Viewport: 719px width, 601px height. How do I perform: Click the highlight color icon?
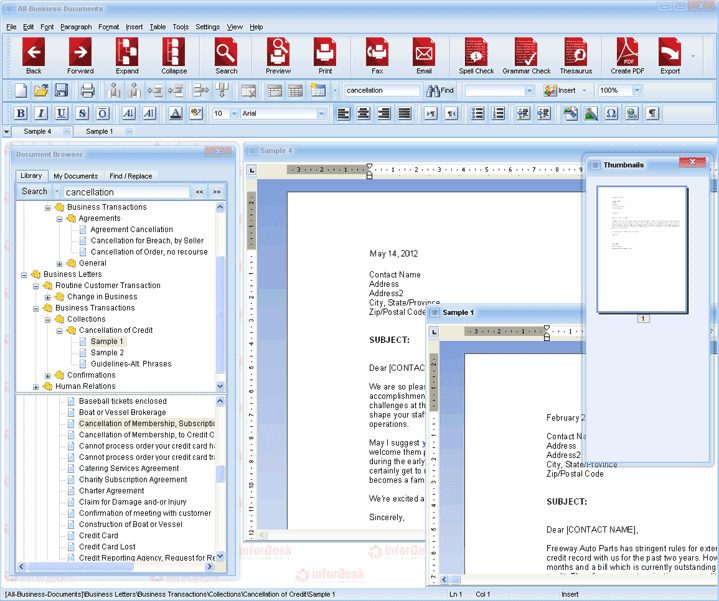196,113
